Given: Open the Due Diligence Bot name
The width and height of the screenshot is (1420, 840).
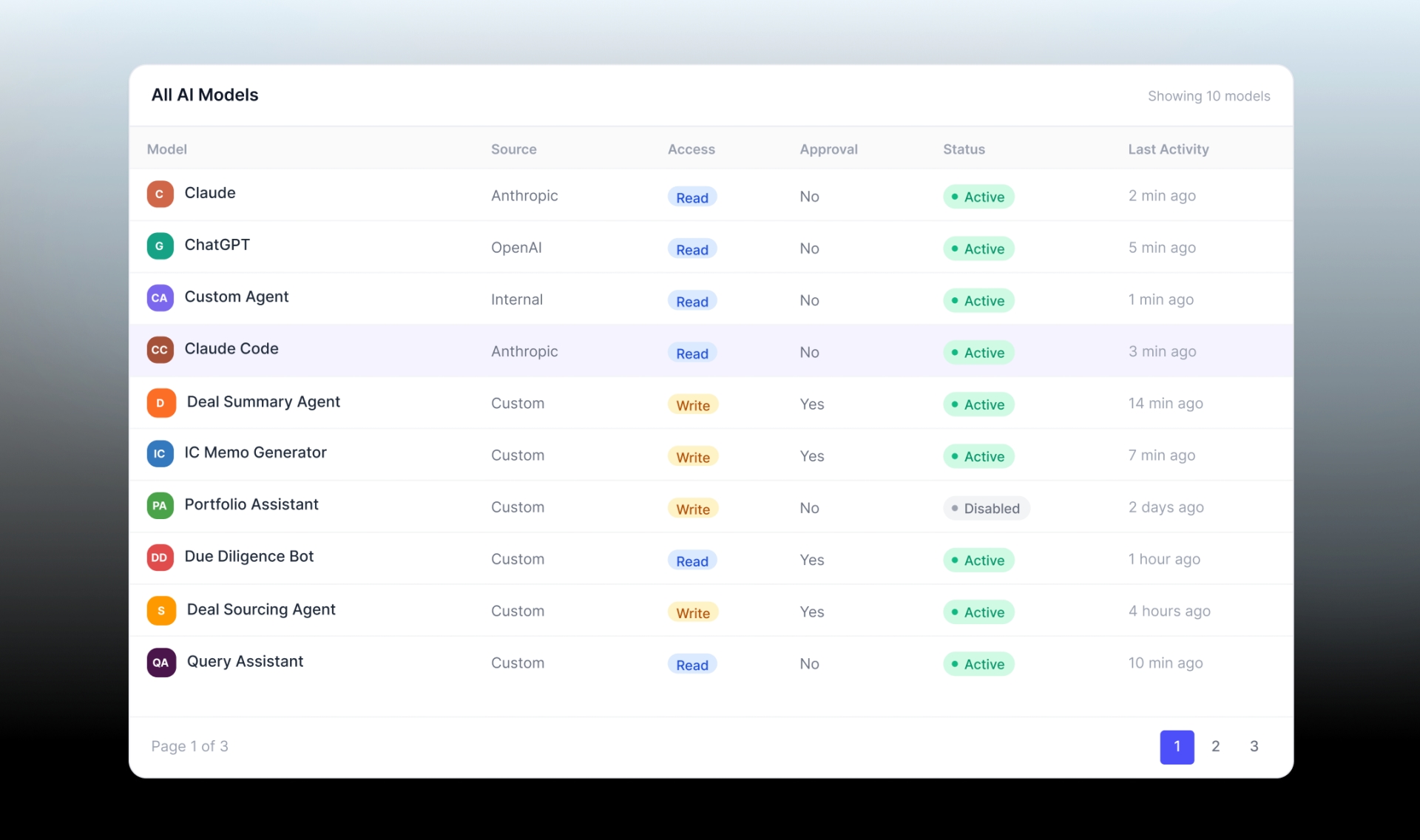Looking at the screenshot, I should [249, 556].
